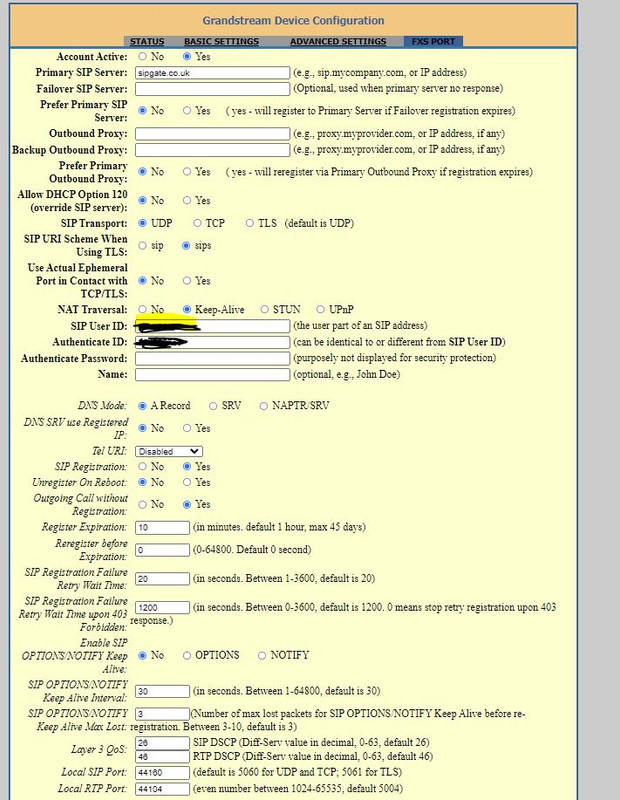Select OPTIONS for SIP Keep Alive

tap(187, 656)
